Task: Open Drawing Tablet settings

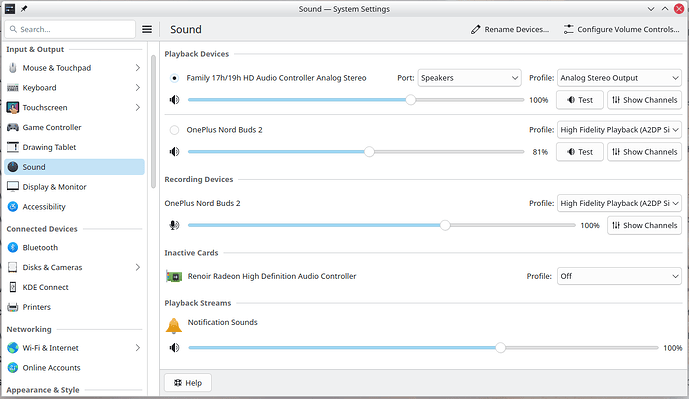Action: (74, 147)
